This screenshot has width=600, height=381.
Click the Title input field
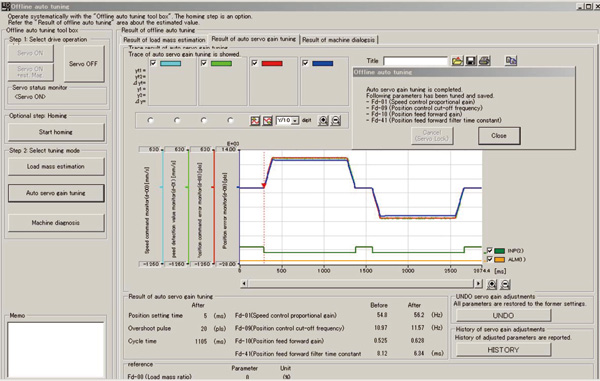click(x=416, y=61)
